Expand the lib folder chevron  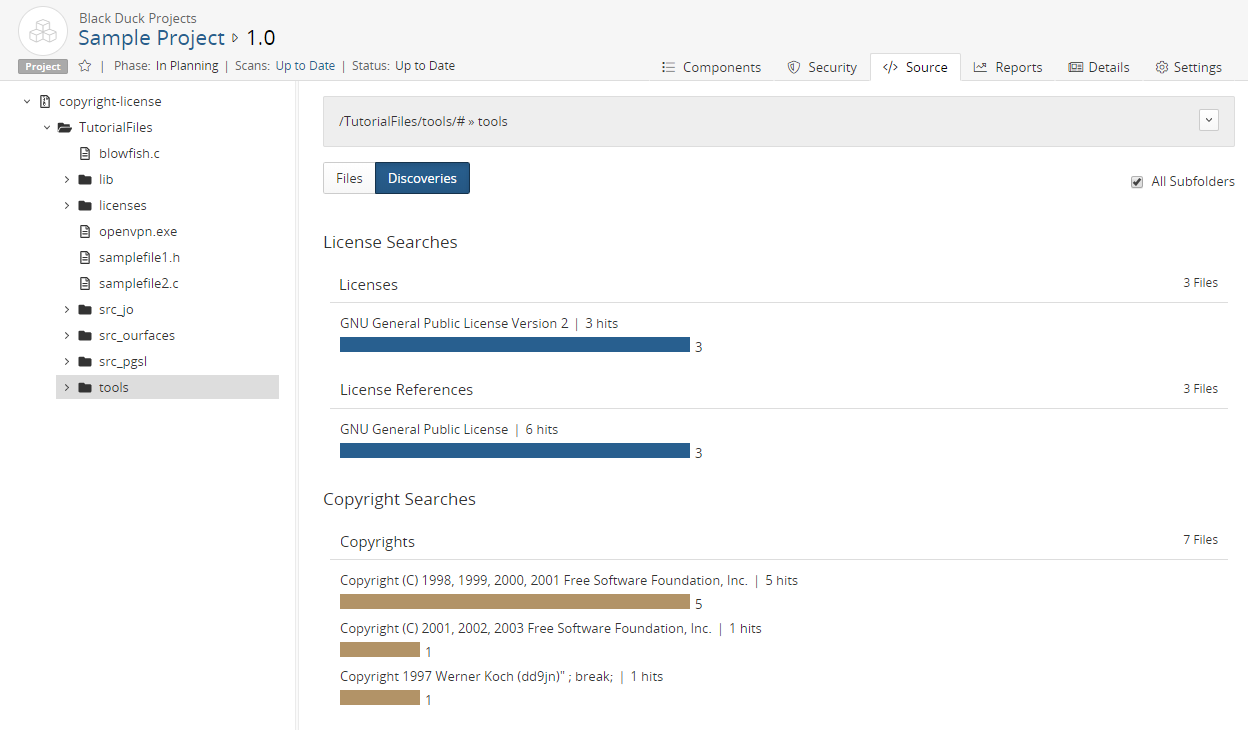point(67,180)
